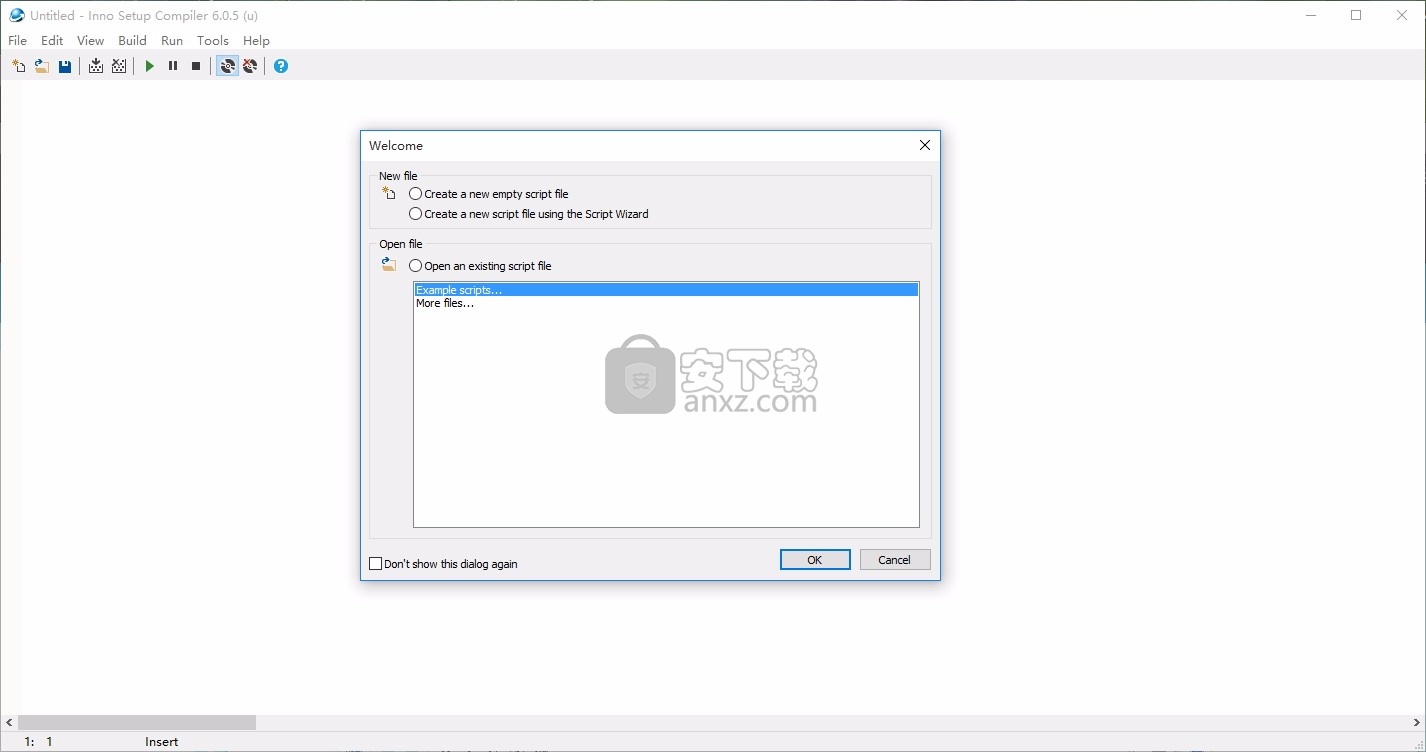Select the Example scripts... list entry

[666, 290]
